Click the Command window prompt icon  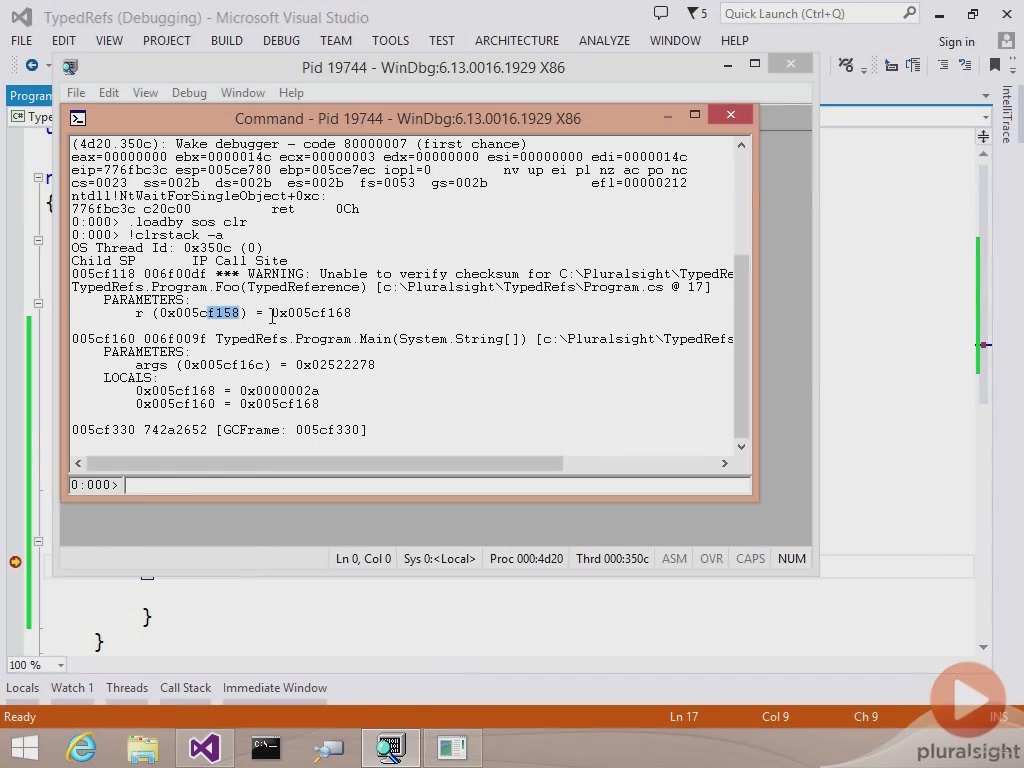click(x=78, y=118)
